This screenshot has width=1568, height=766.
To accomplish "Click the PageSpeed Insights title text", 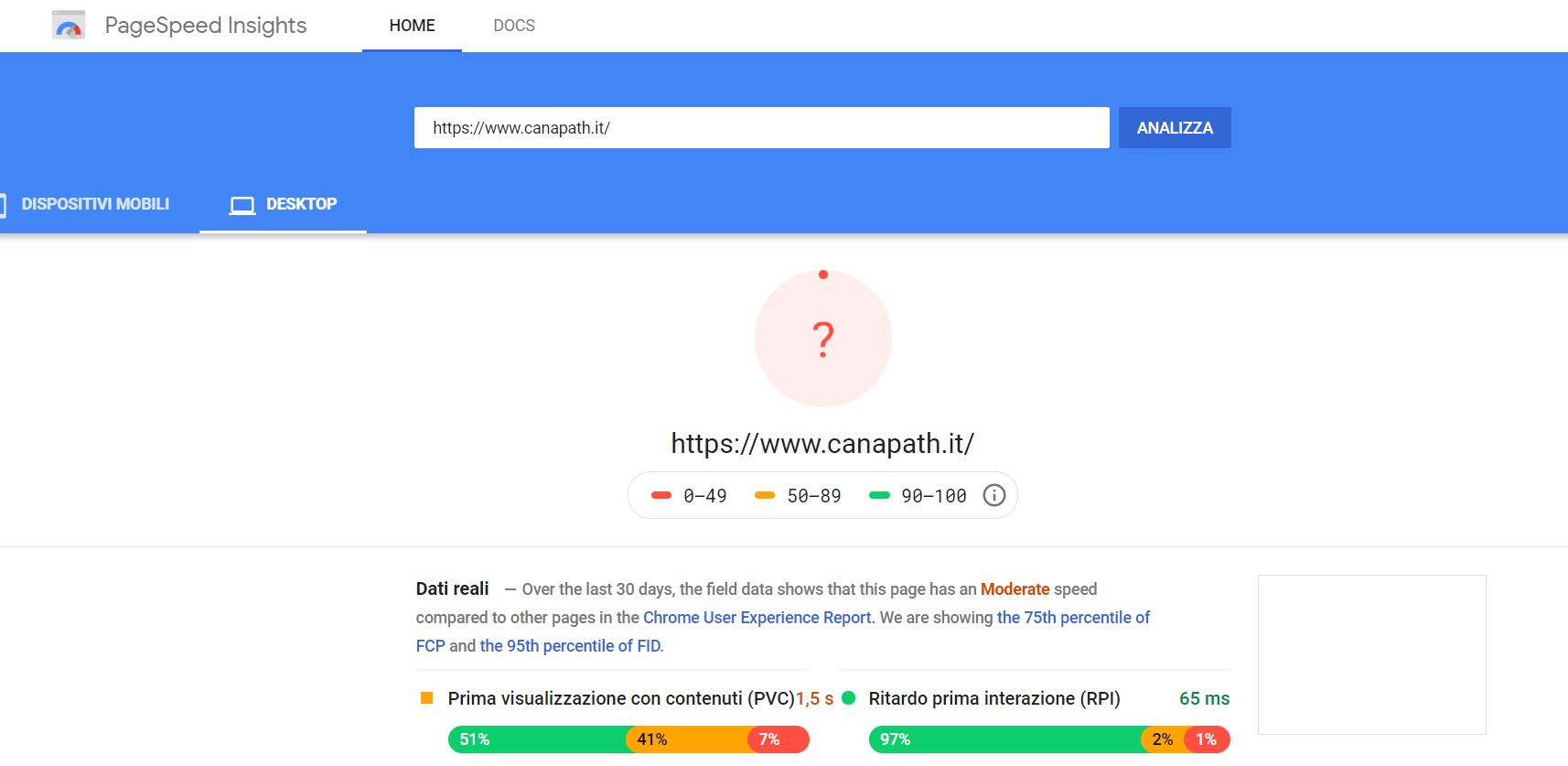I will pyautogui.click(x=206, y=26).
